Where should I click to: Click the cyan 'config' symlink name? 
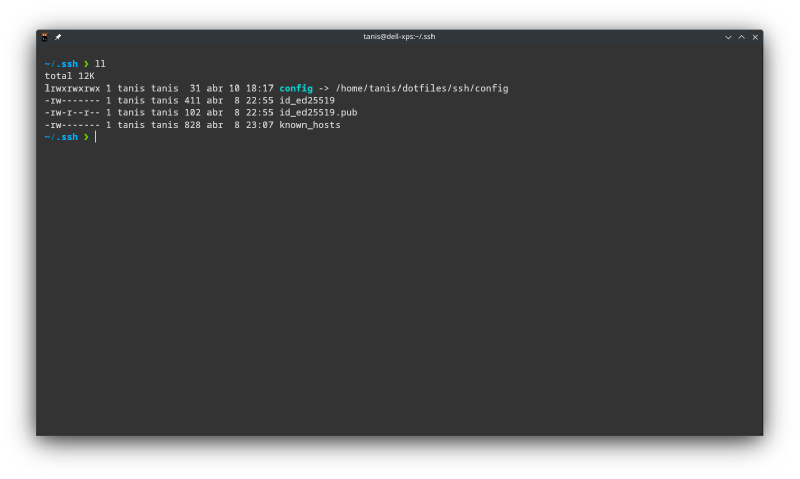296,88
